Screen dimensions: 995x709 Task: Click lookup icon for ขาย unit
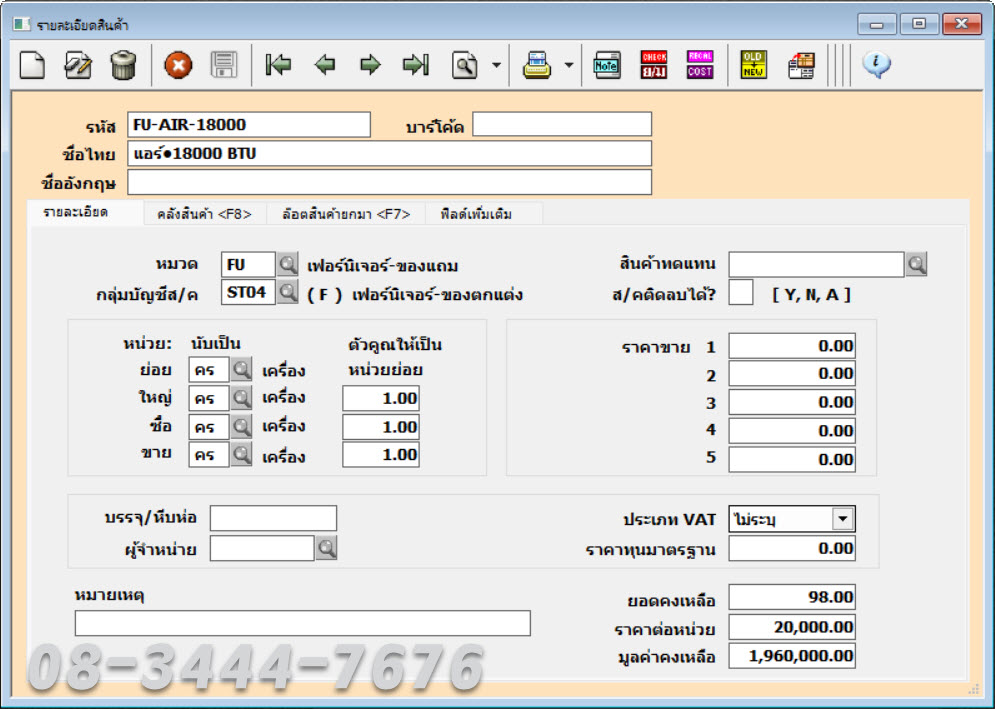tap(241, 454)
